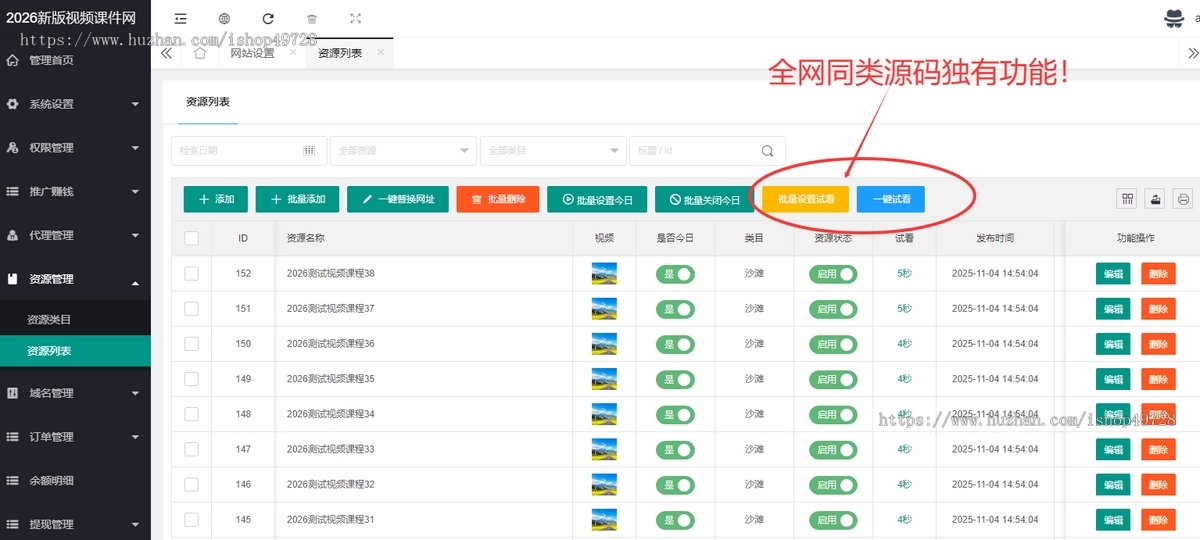
Task: Select the header select-all checkbox
Action: click(x=192, y=238)
